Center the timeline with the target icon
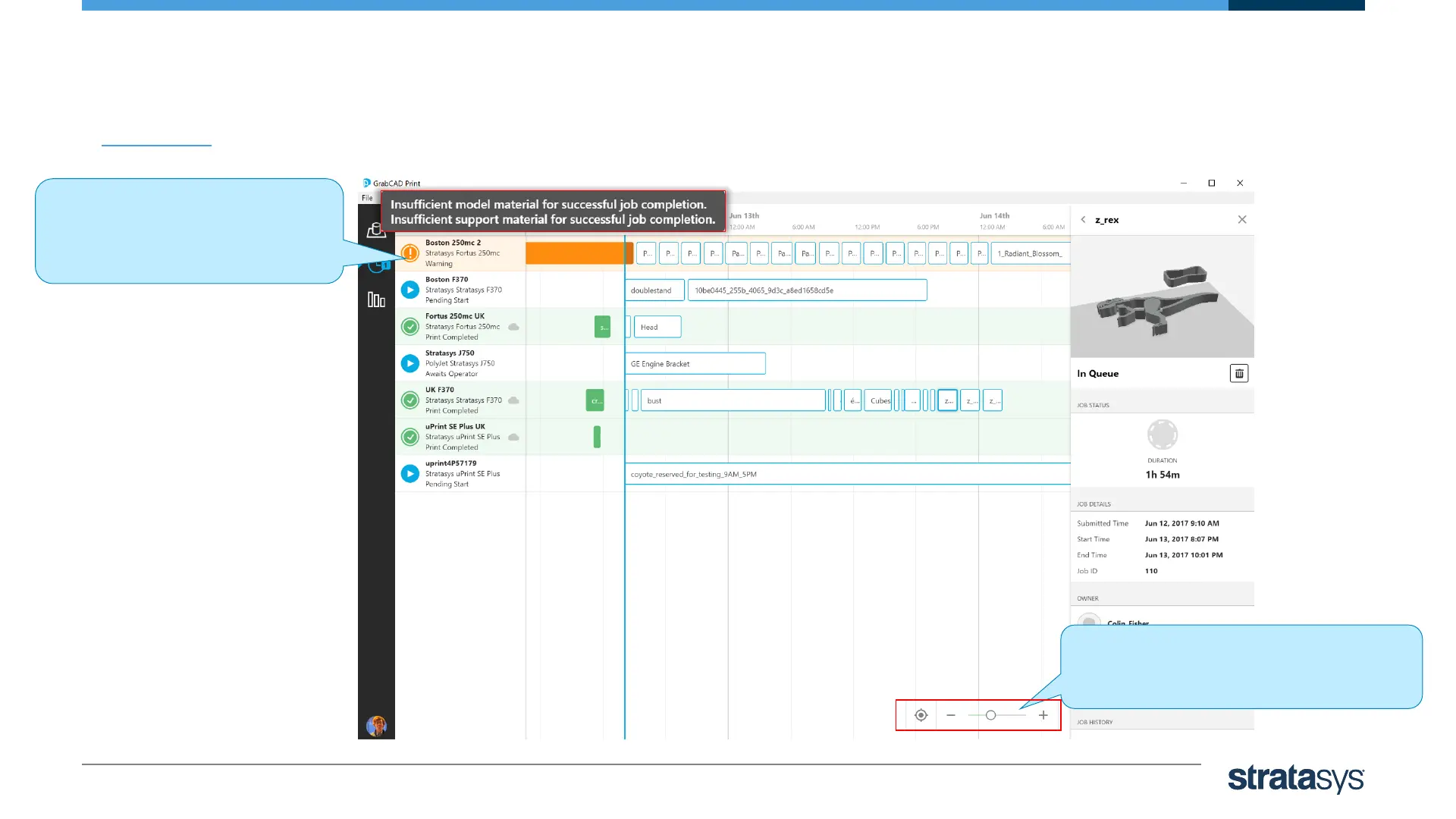This screenshot has width=1456, height=819. [x=921, y=715]
